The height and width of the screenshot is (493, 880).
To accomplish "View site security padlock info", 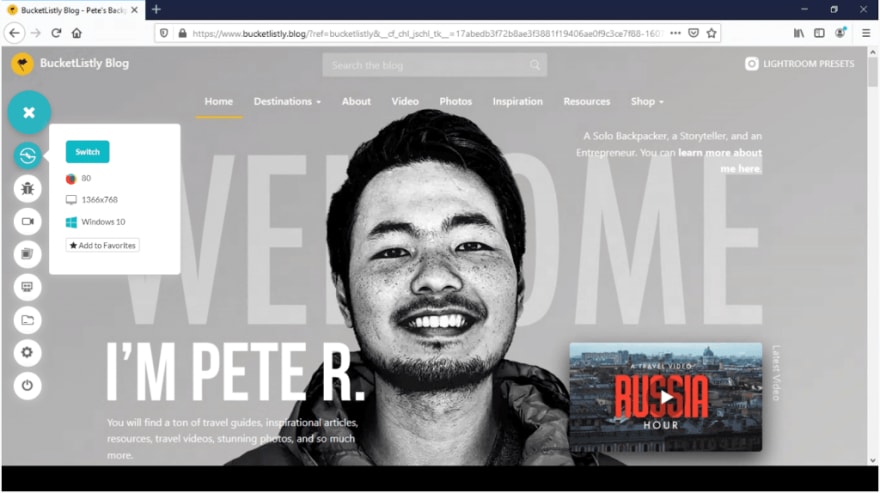I will [182, 33].
